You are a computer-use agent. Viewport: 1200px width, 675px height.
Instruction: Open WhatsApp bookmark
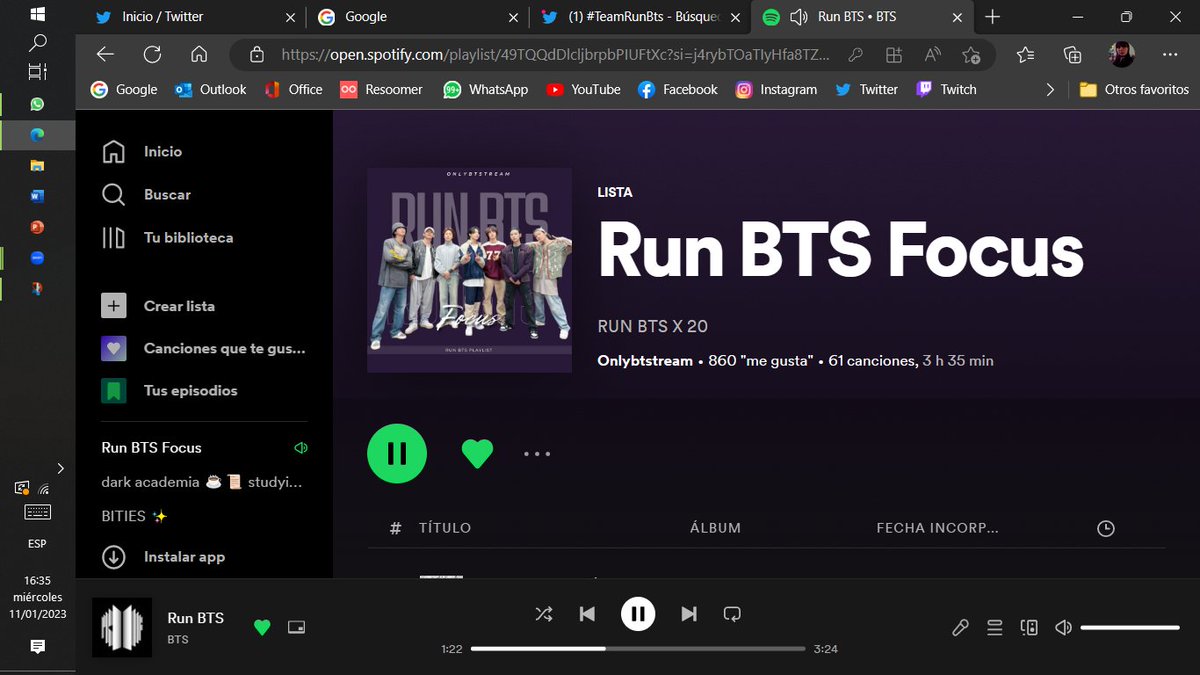pos(485,89)
